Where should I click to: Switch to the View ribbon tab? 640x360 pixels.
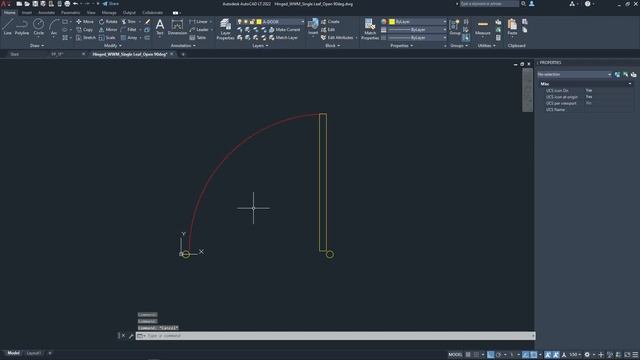91,13
